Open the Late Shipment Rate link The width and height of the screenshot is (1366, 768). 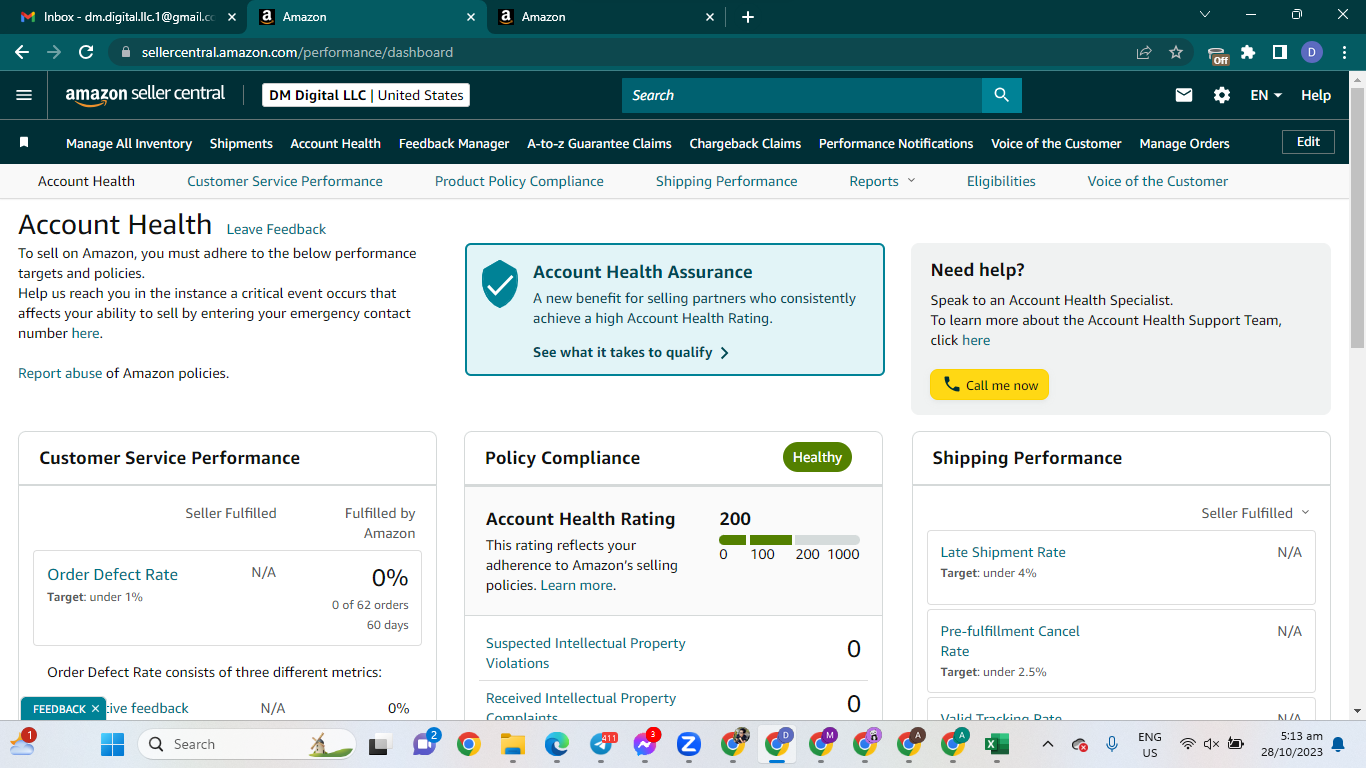(1003, 552)
